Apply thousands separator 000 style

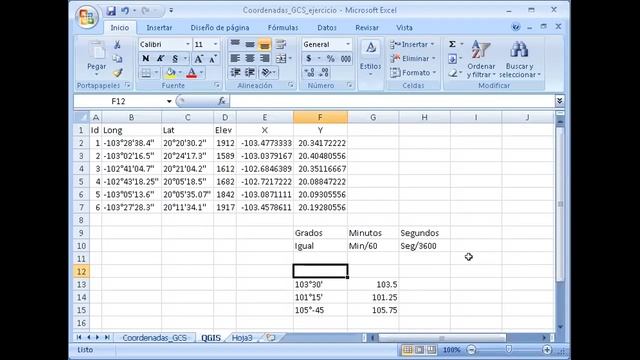(x=346, y=58)
